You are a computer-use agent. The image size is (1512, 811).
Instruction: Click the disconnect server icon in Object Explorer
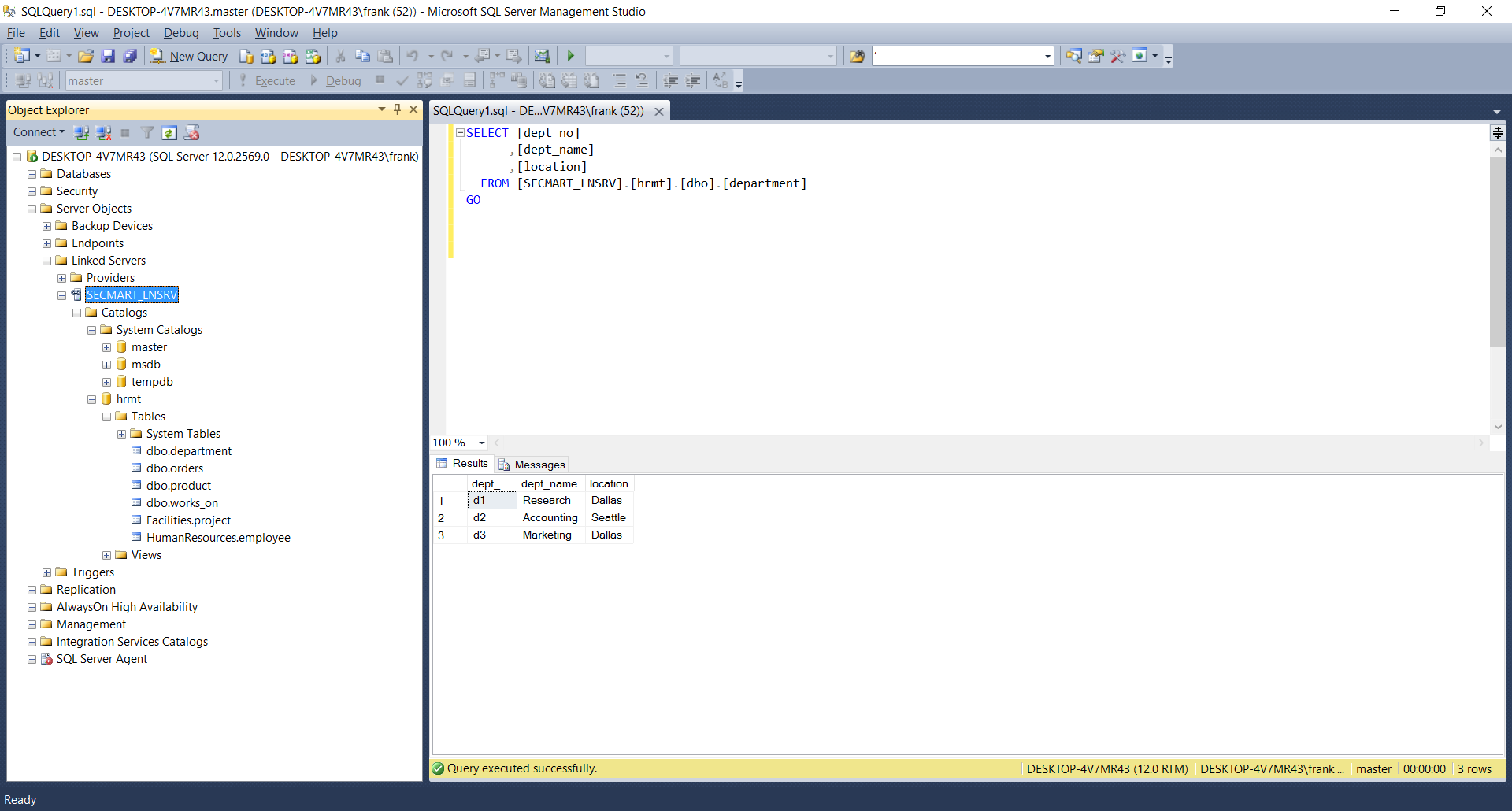pyautogui.click(x=103, y=133)
